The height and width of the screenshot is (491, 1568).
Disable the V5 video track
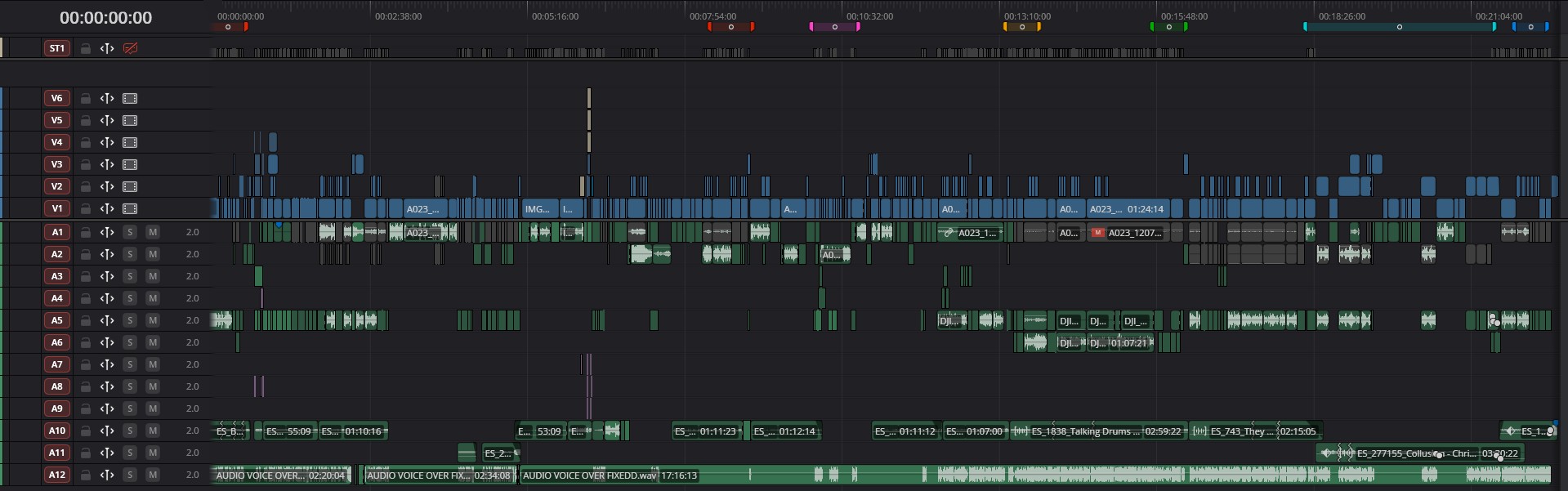click(130, 120)
